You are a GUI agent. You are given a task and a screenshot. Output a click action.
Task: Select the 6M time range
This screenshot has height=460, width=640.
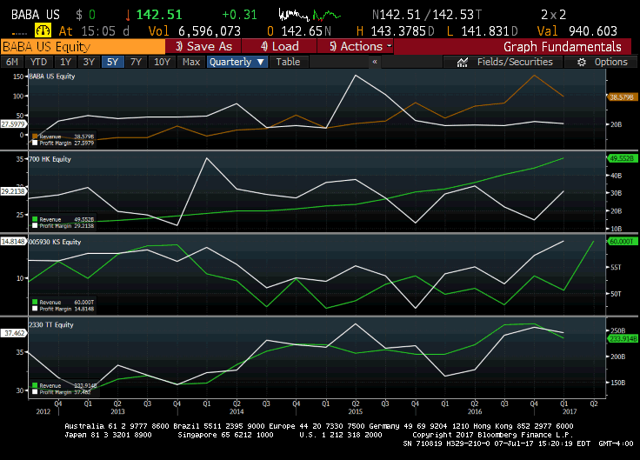pos(12,62)
